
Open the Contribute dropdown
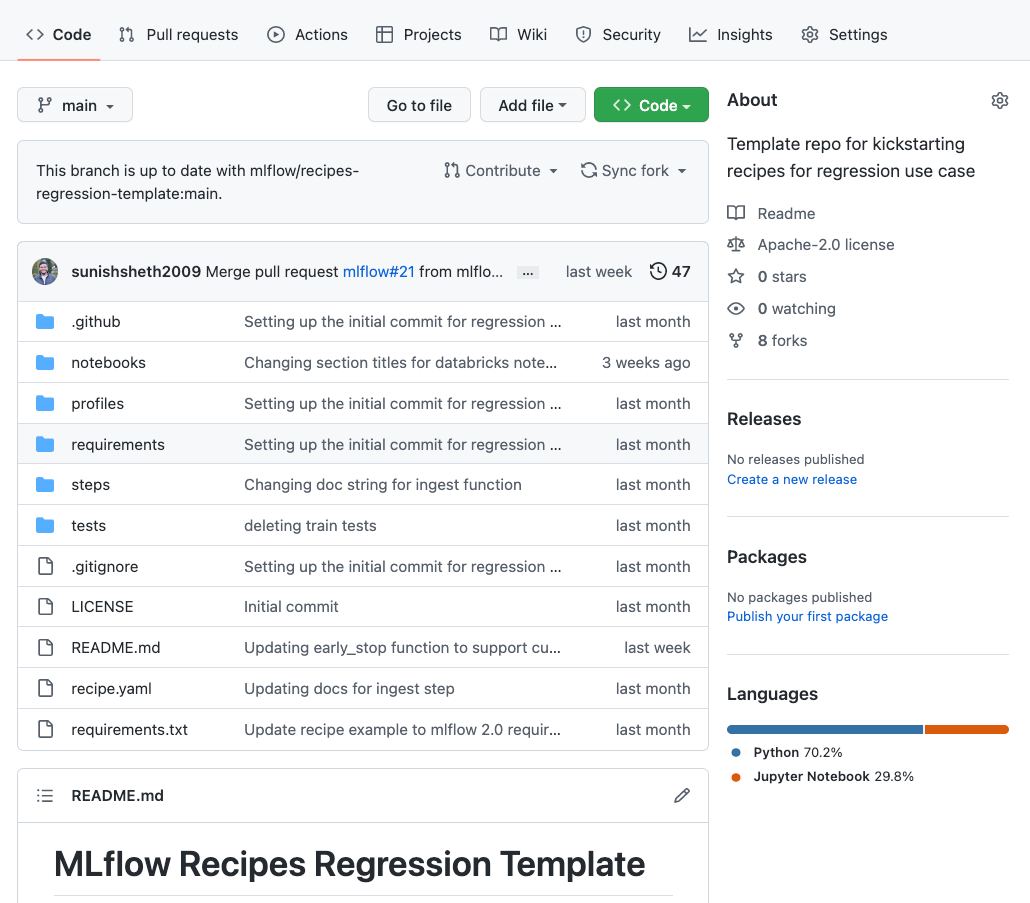500,170
